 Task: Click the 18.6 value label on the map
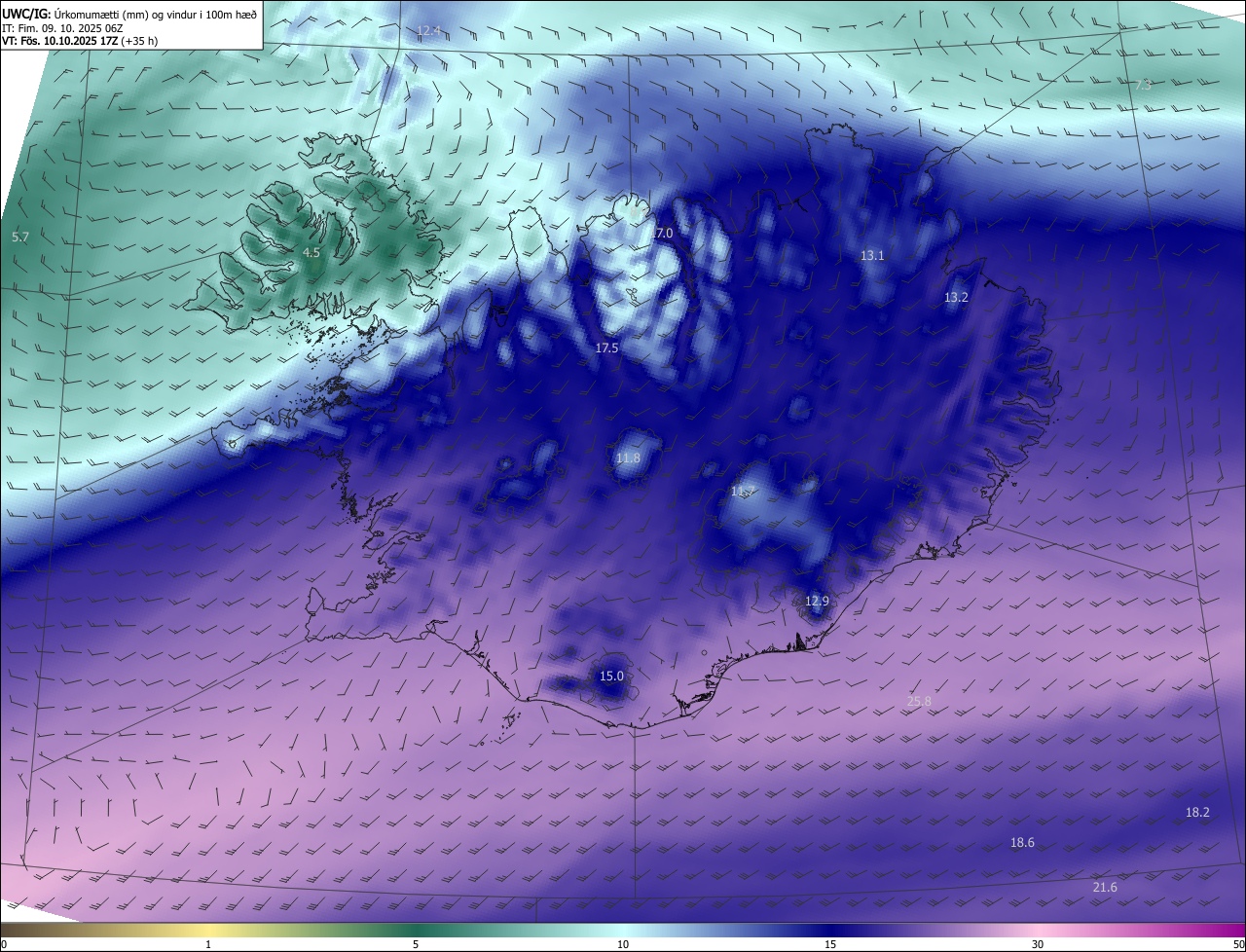(x=1022, y=842)
